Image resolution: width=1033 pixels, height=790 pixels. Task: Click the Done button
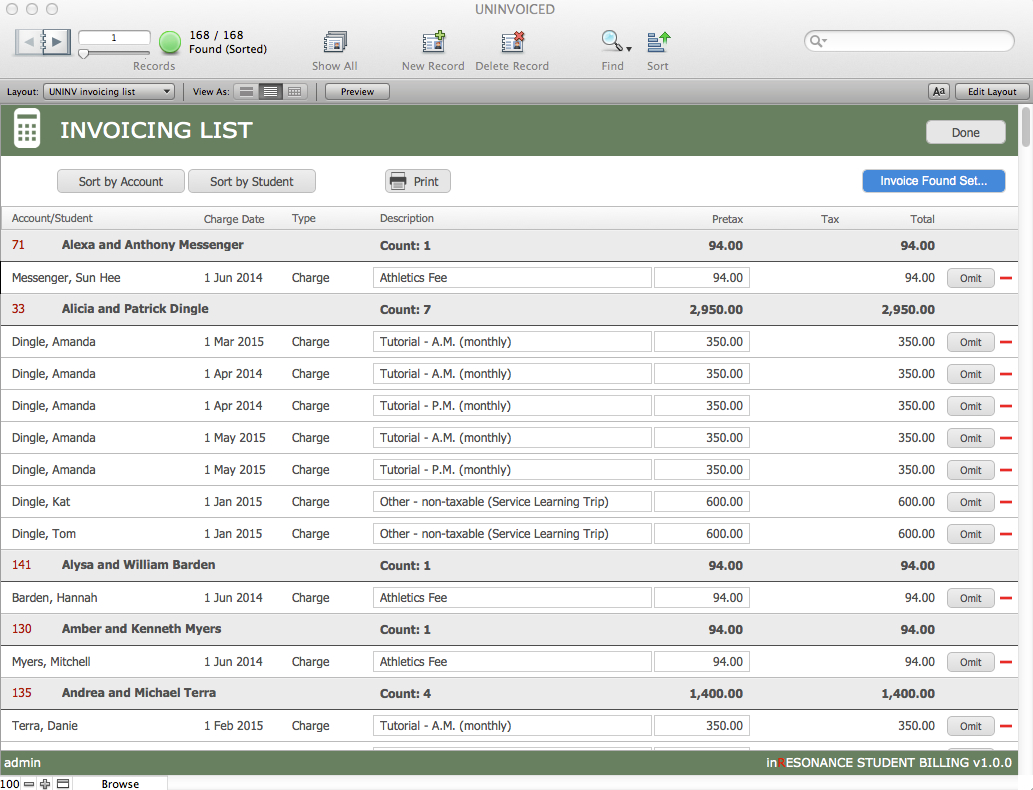965,132
